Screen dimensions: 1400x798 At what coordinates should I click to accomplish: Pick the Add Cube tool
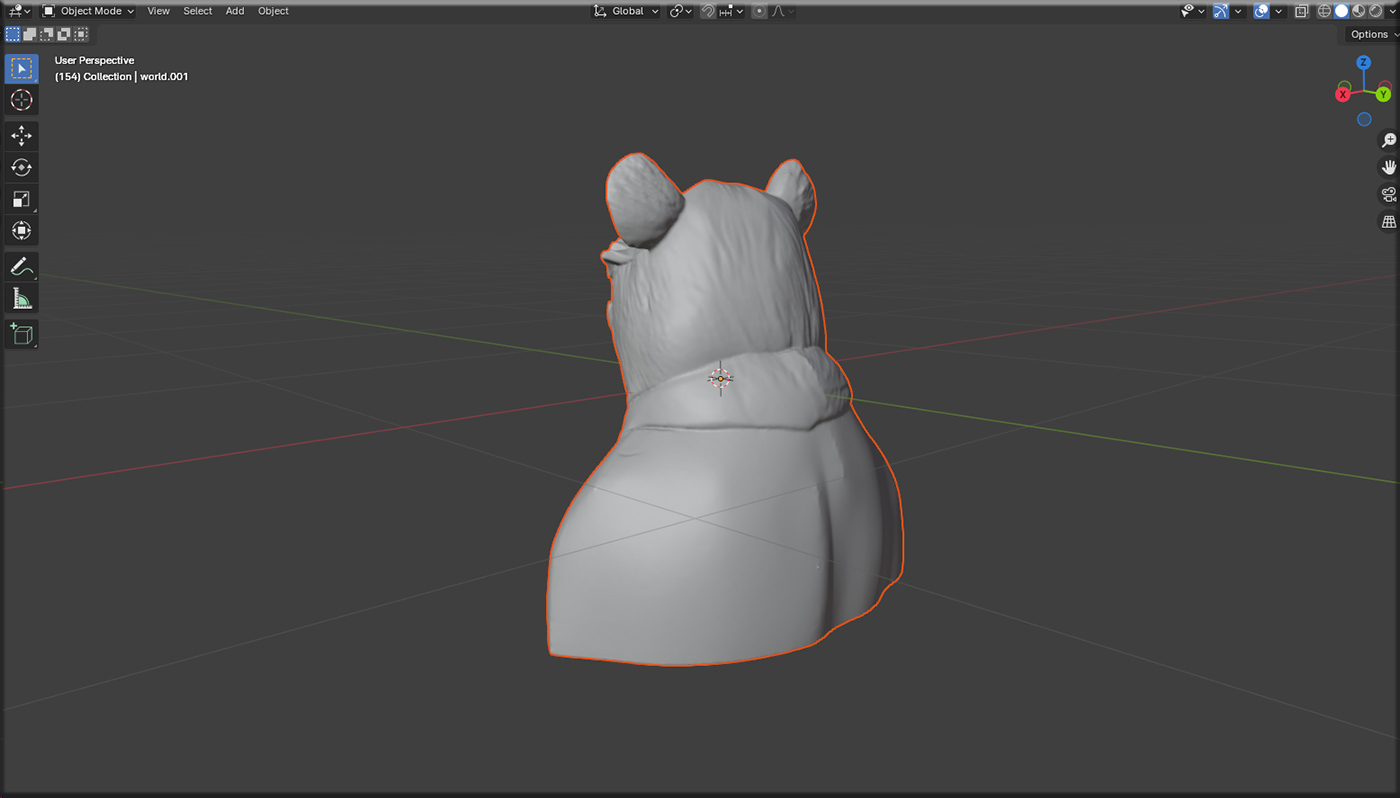pyautogui.click(x=21, y=334)
